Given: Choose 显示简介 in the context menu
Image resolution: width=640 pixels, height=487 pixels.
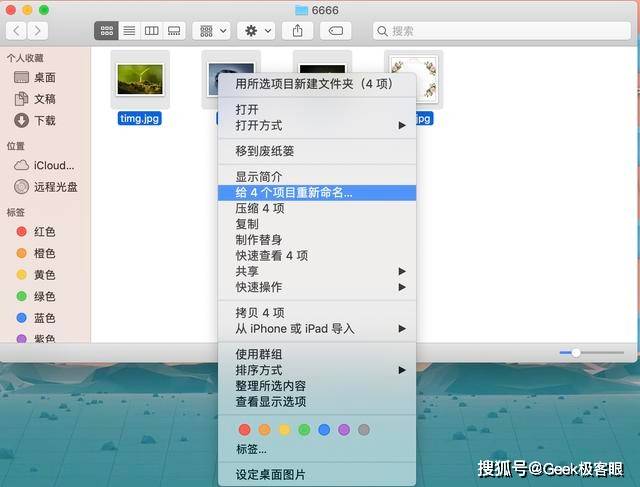Looking at the screenshot, I should [x=317, y=177].
